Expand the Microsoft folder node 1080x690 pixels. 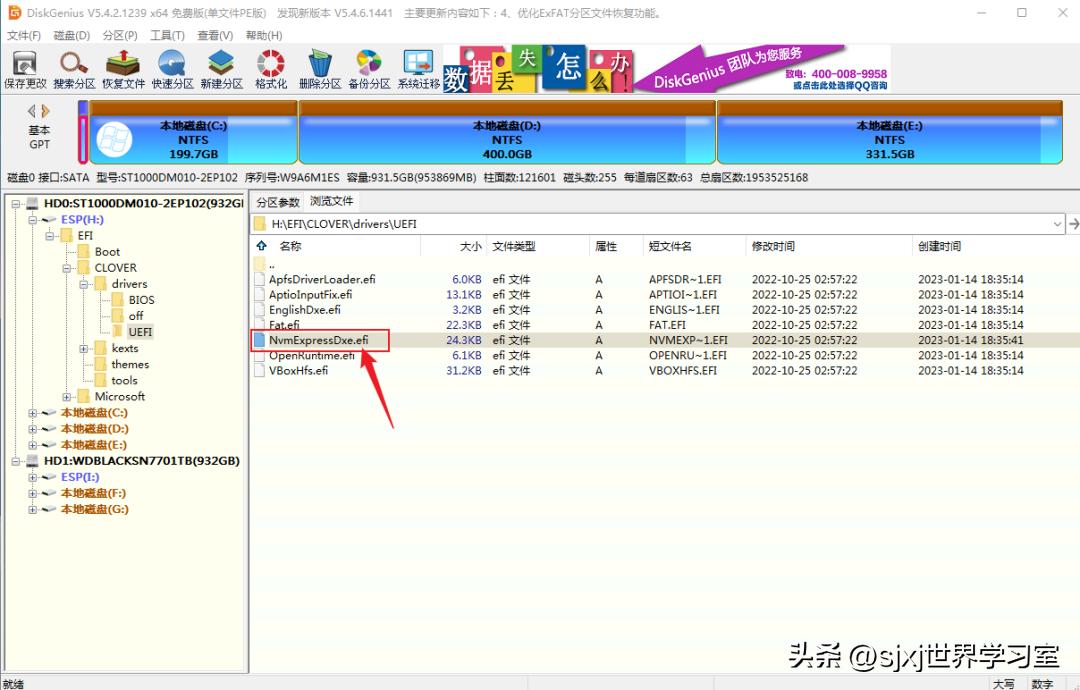[x=66, y=396]
